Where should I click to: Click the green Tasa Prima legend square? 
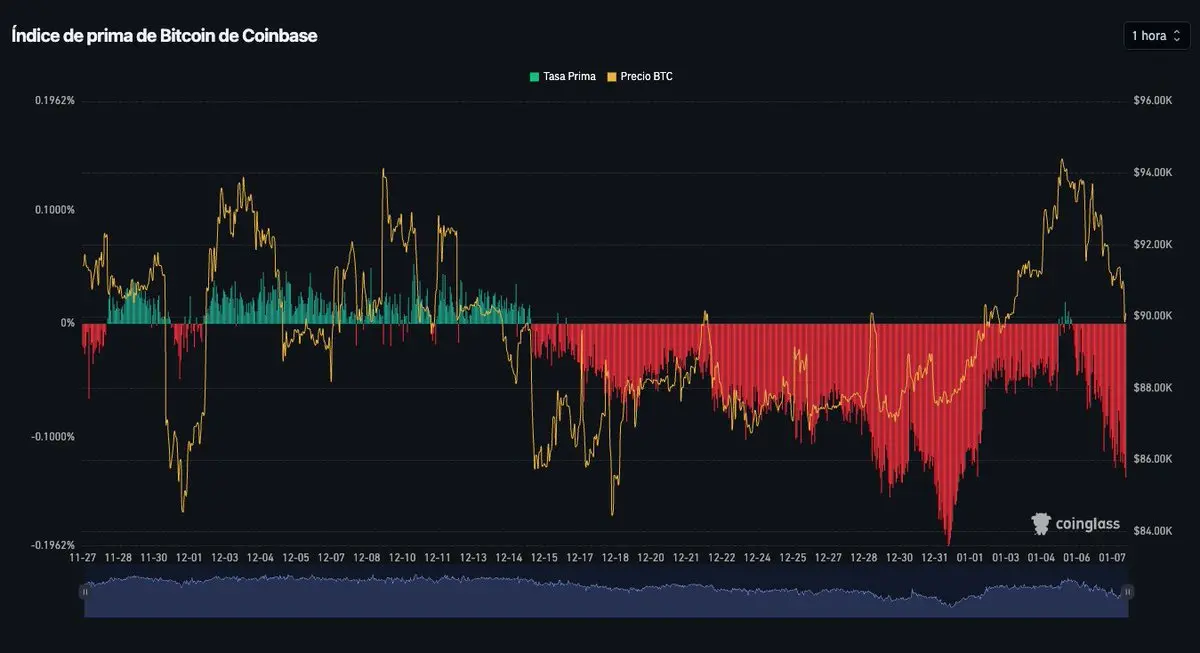tap(534, 76)
